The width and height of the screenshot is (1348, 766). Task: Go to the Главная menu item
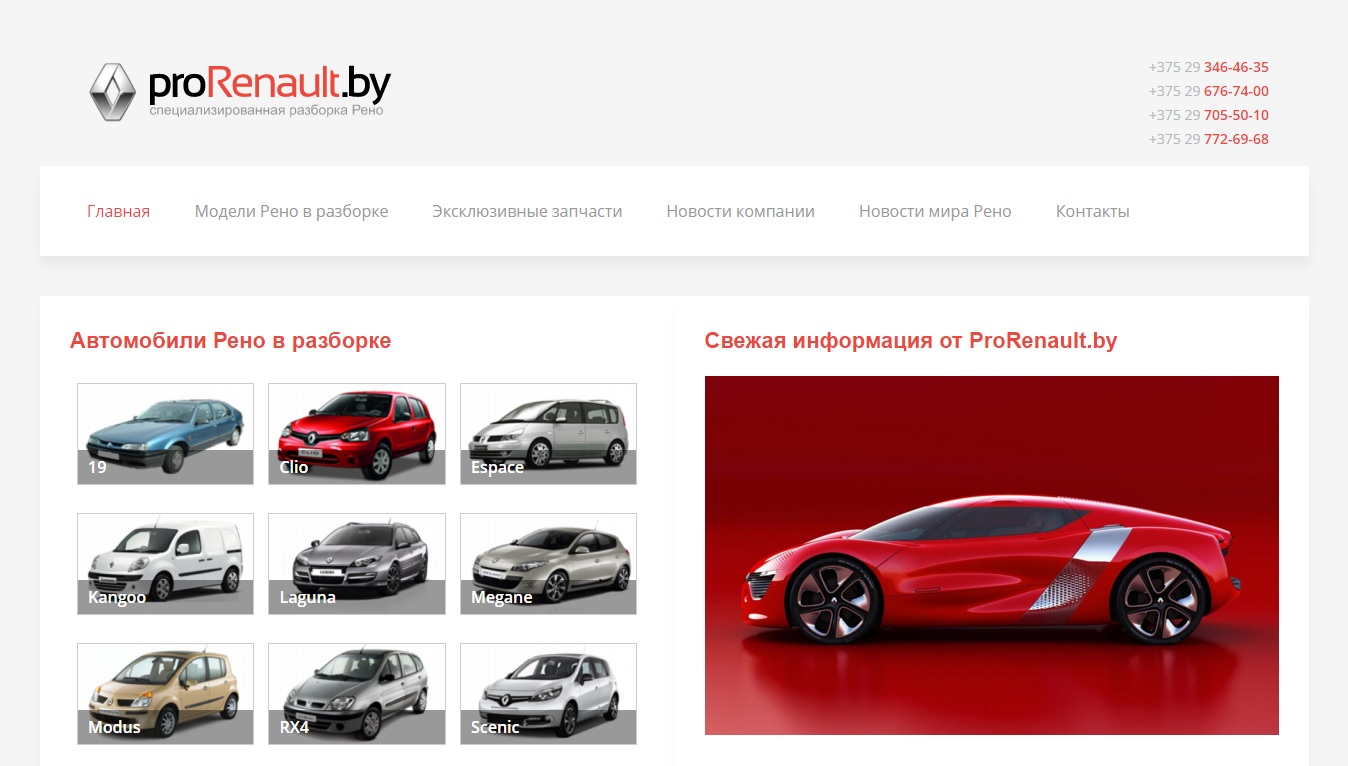tap(118, 211)
